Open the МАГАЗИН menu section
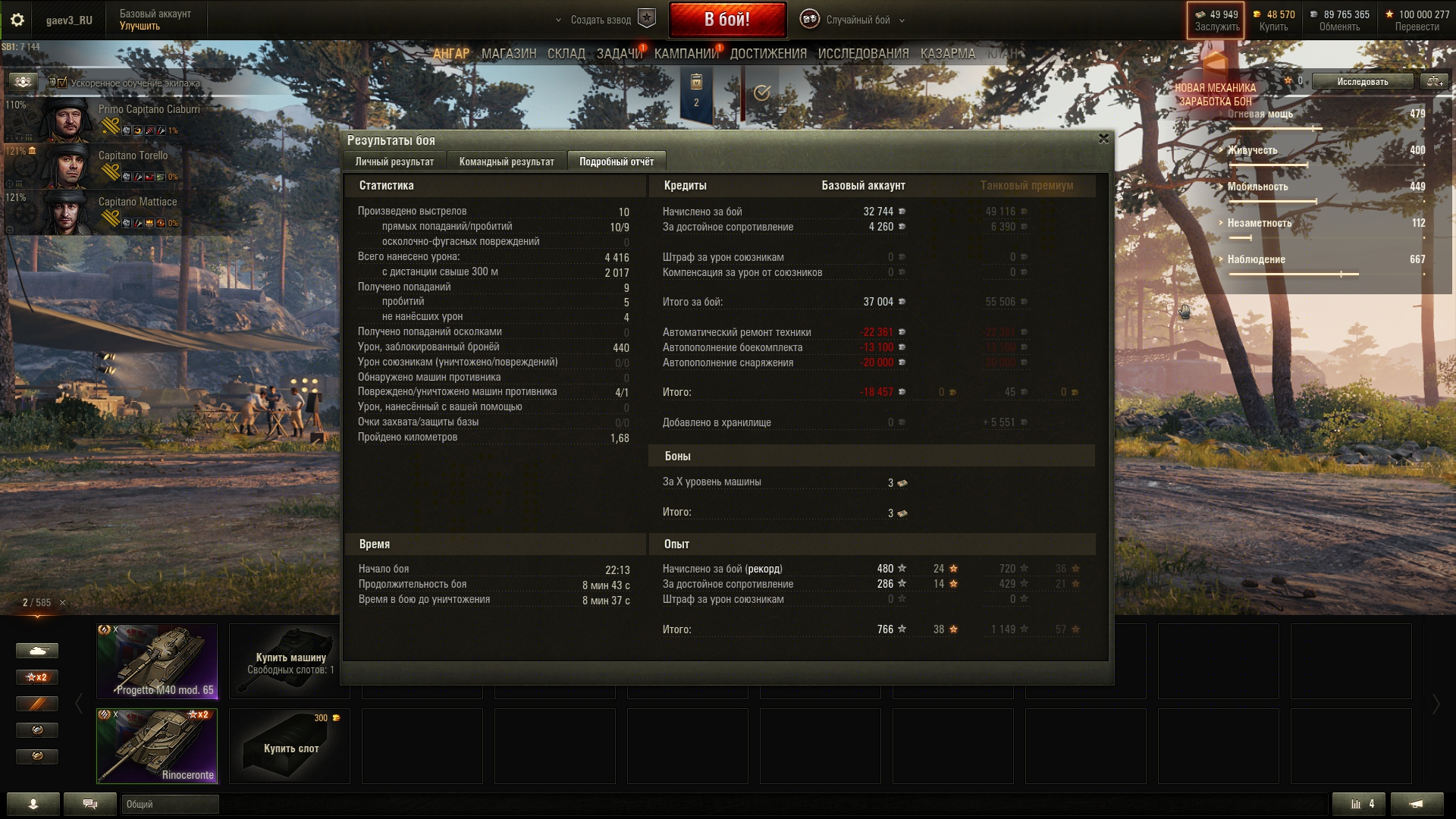Viewport: 1456px width, 819px height. coord(509,54)
